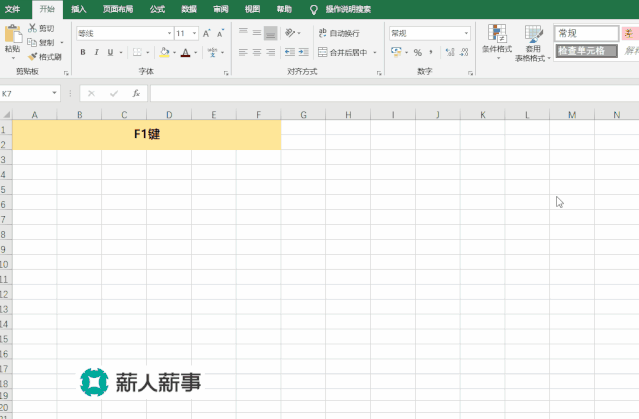The width and height of the screenshot is (639, 419).
Task: Apply the yellow fill color bucket
Action: pos(164,52)
